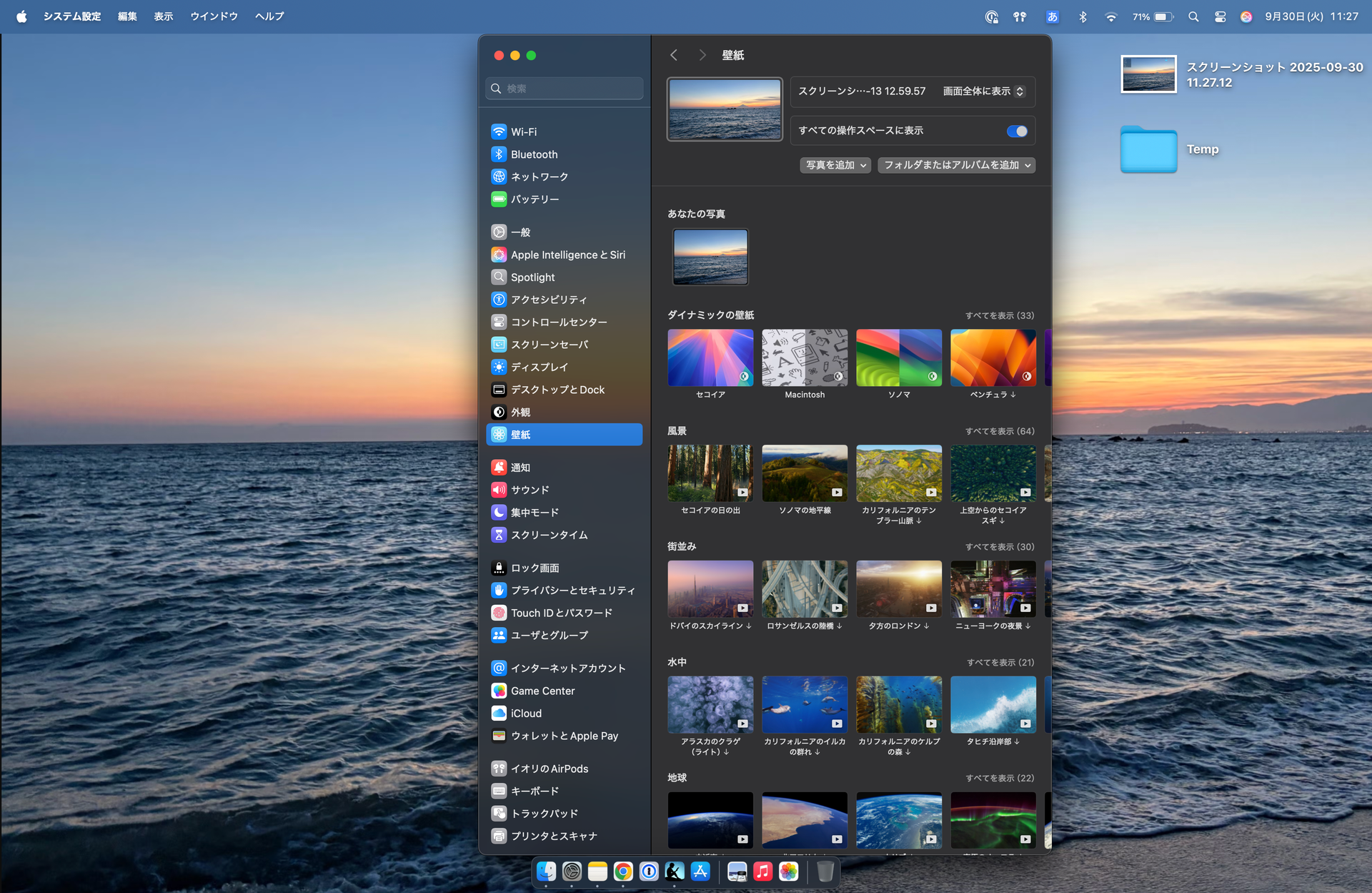Expand the フォルダまたはアルバムを追加 dropdown
Screen dimensions: 1372x893
click(956, 165)
